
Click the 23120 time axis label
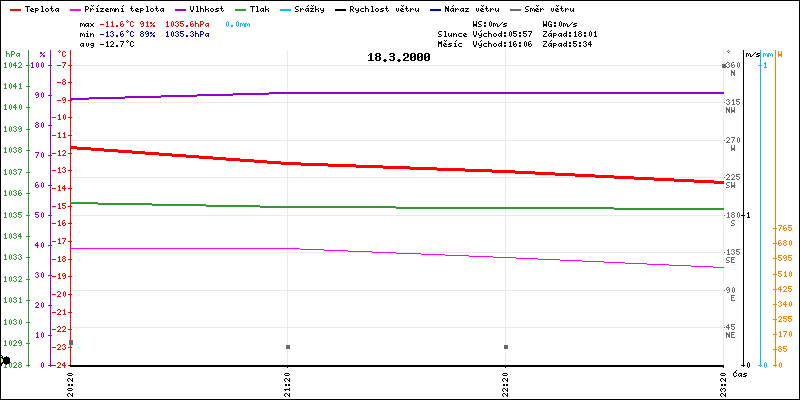click(723, 383)
